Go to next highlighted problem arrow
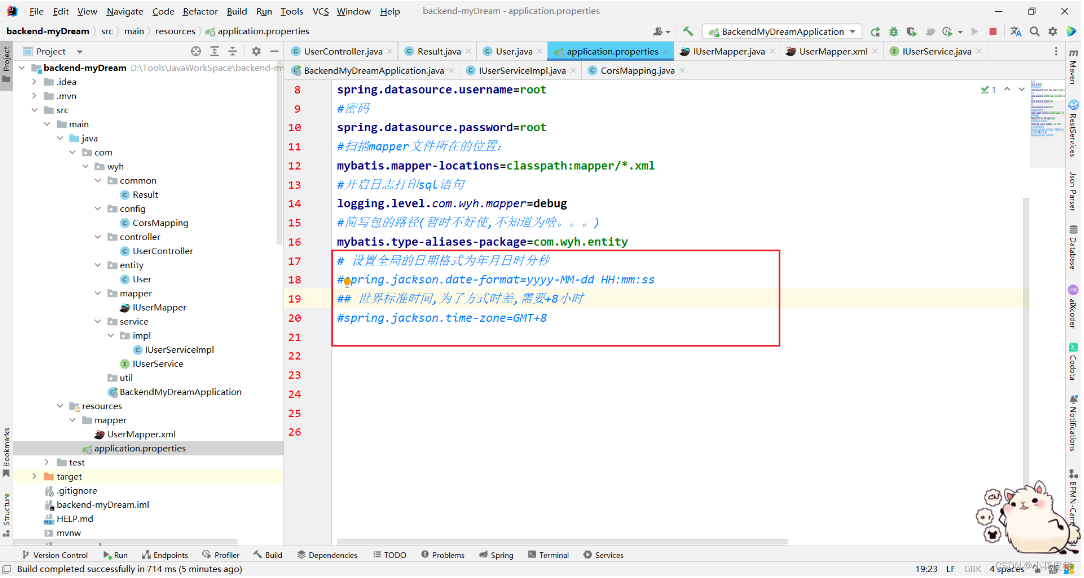 pos(1022,90)
